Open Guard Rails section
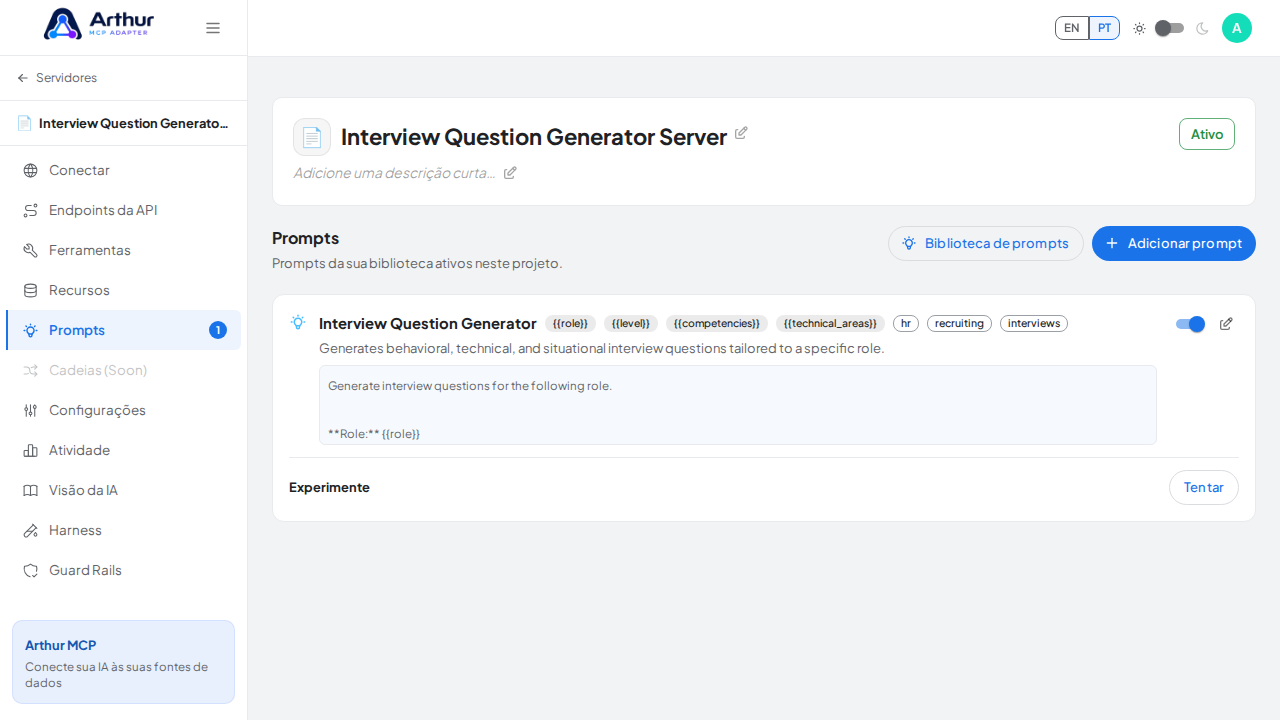 coord(123,570)
